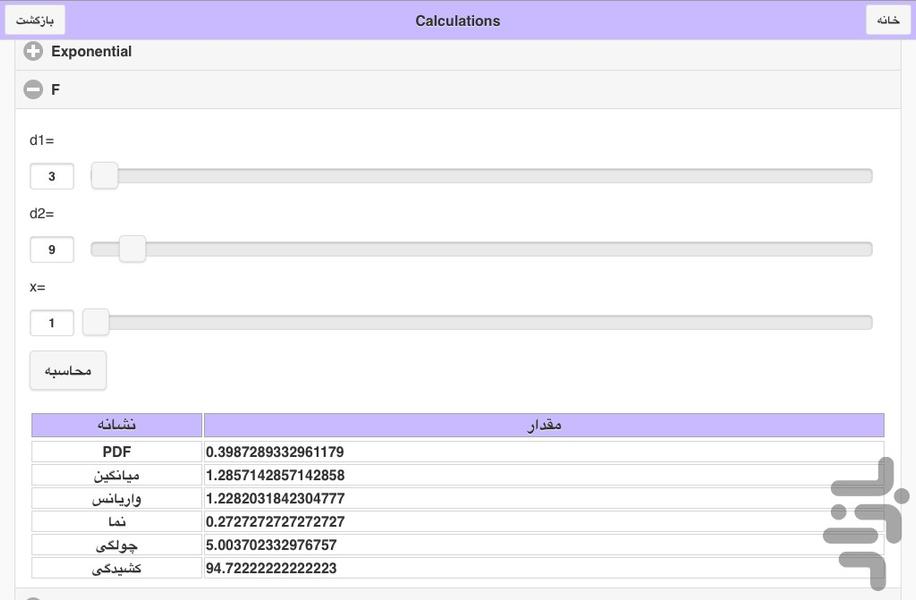Focus the d1 input field showing 3

click(x=52, y=177)
